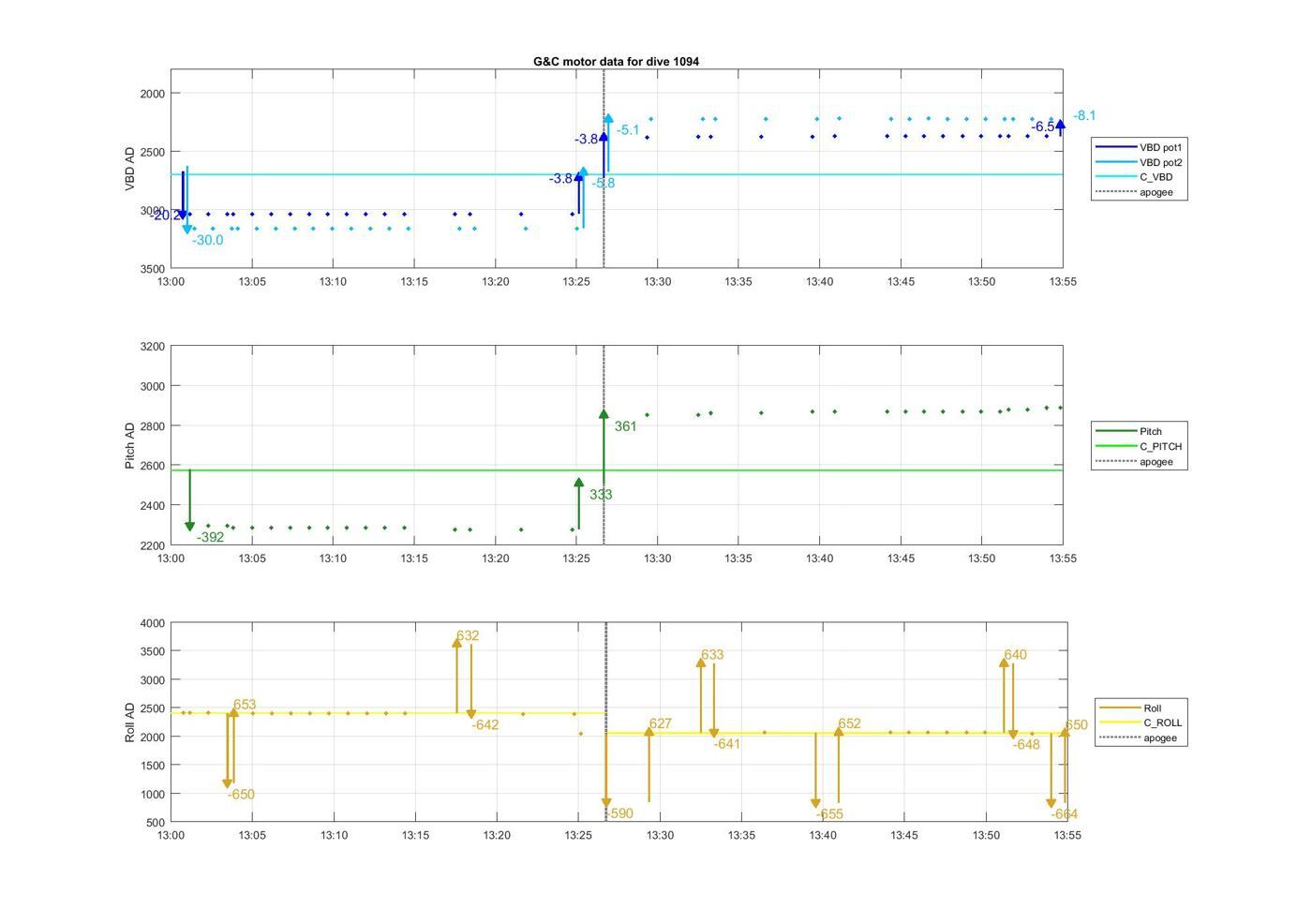Click the '361' pitch annotation
The height and width of the screenshot is (924, 1312).
[625, 426]
